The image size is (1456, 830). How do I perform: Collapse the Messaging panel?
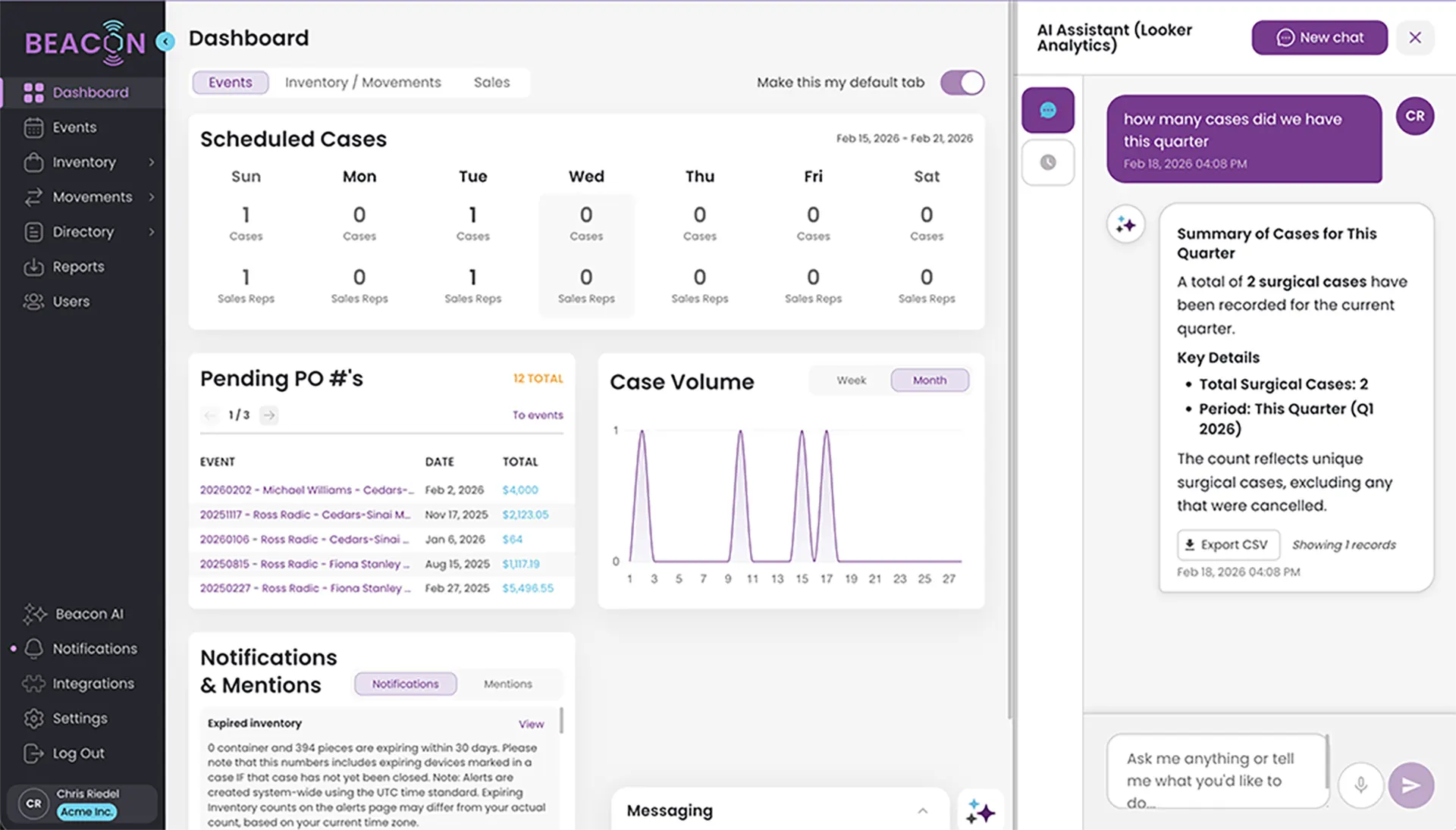point(923,810)
